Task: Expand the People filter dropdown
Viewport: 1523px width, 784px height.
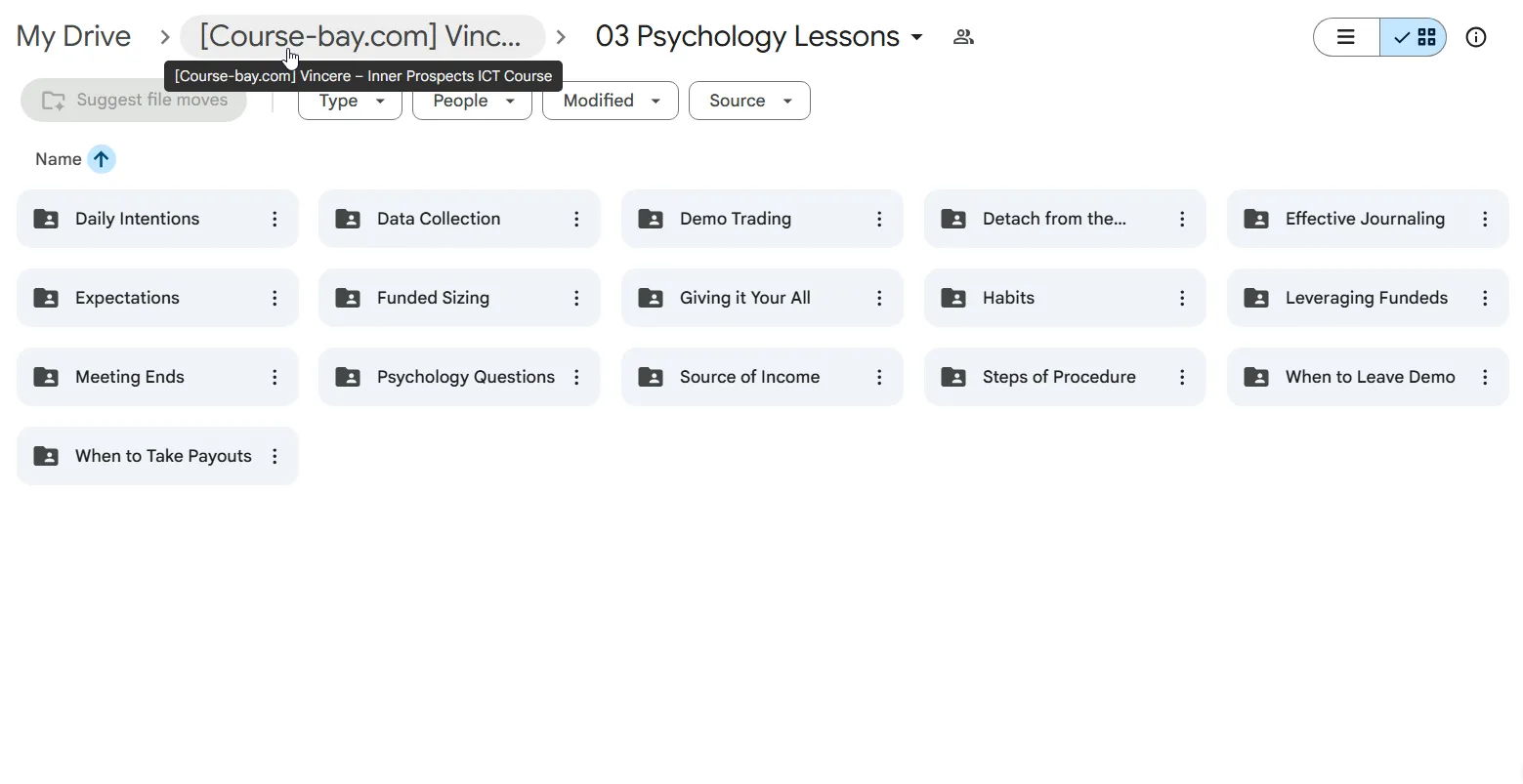Action: coord(472,101)
